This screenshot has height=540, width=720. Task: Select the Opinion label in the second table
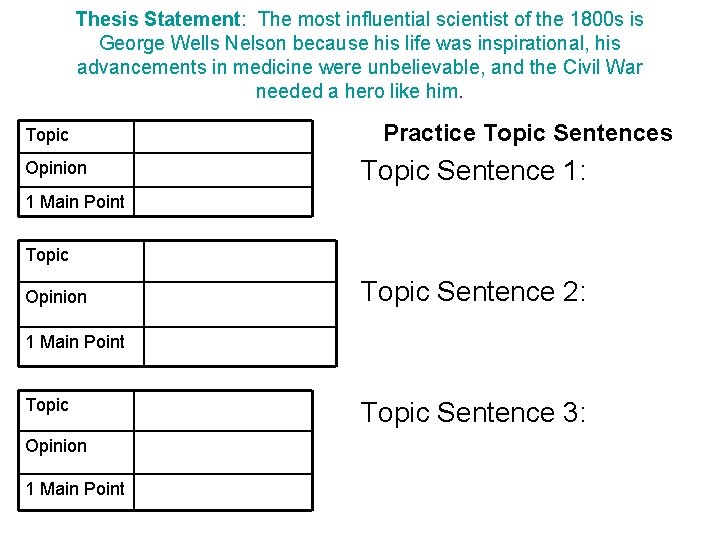point(56,297)
